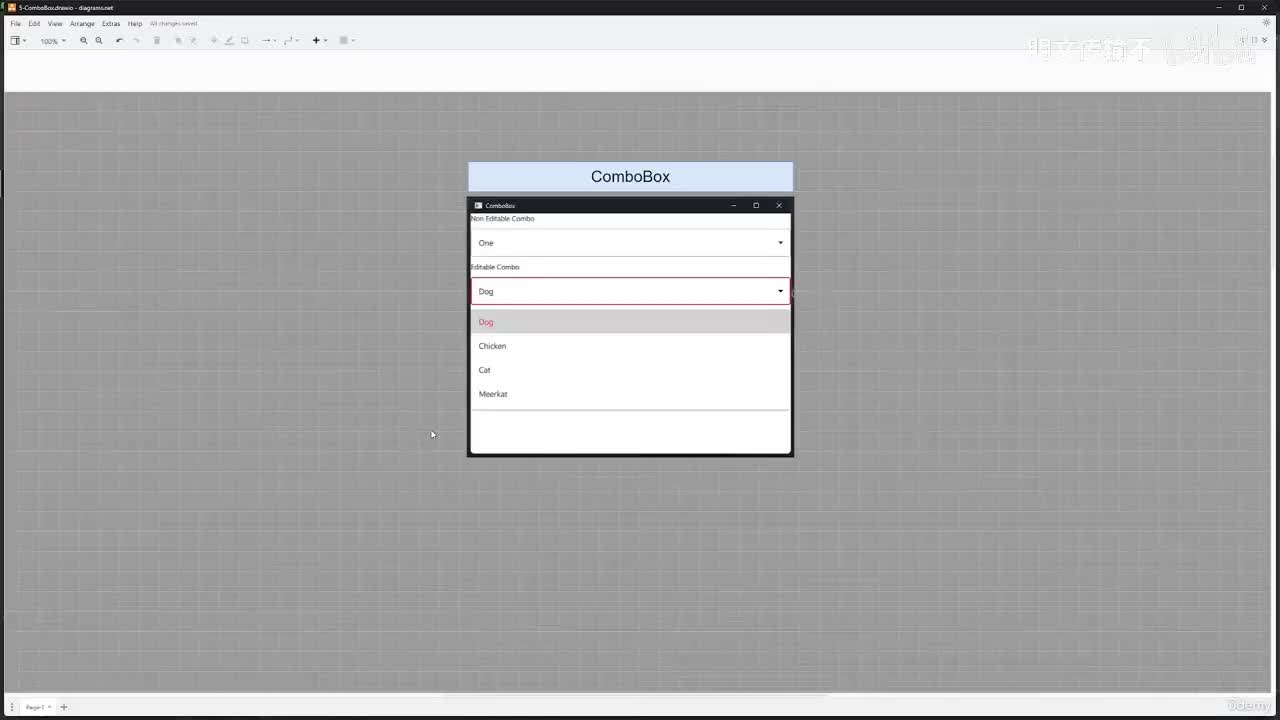This screenshot has height=720, width=1280.
Task: Close the ComboBox demo window
Action: click(x=779, y=206)
